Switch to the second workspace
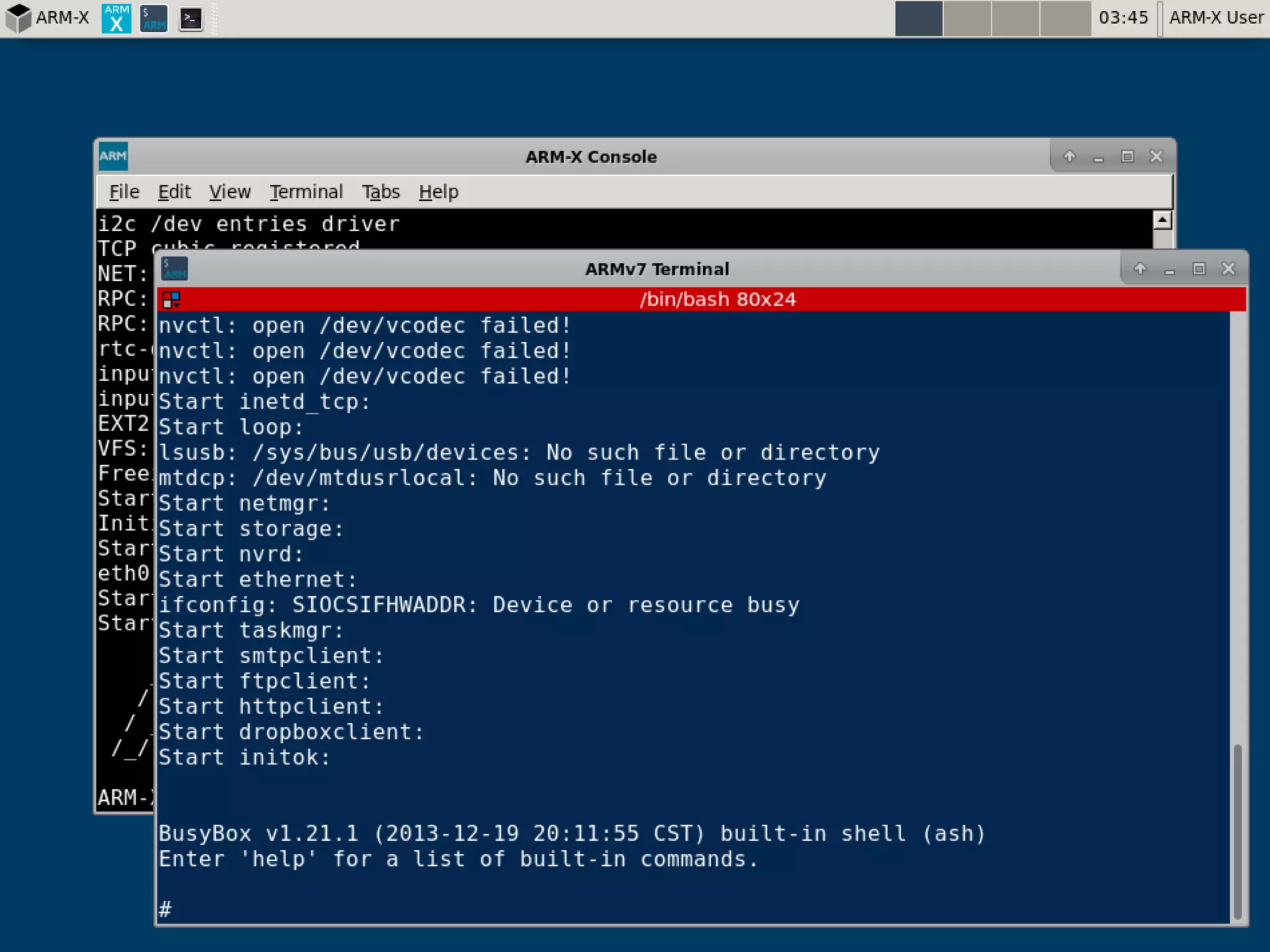The width and height of the screenshot is (1270, 952). (x=967, y=18)
